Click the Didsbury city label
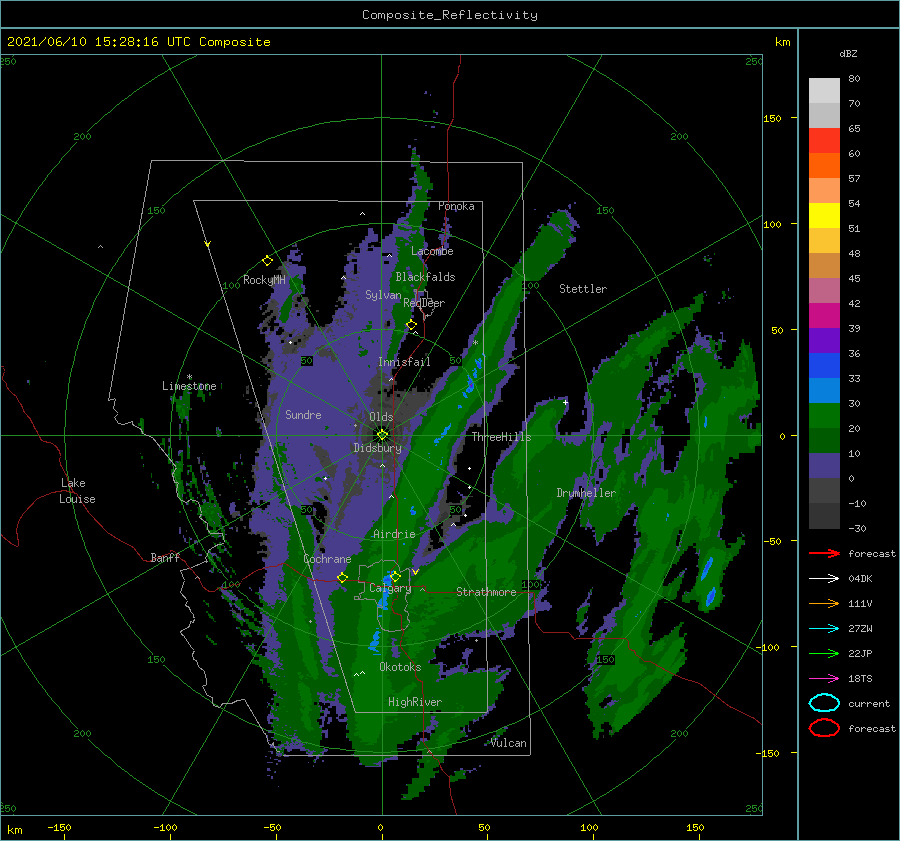The height and width of the screenshot is (841, 900). tap(377, 448)
